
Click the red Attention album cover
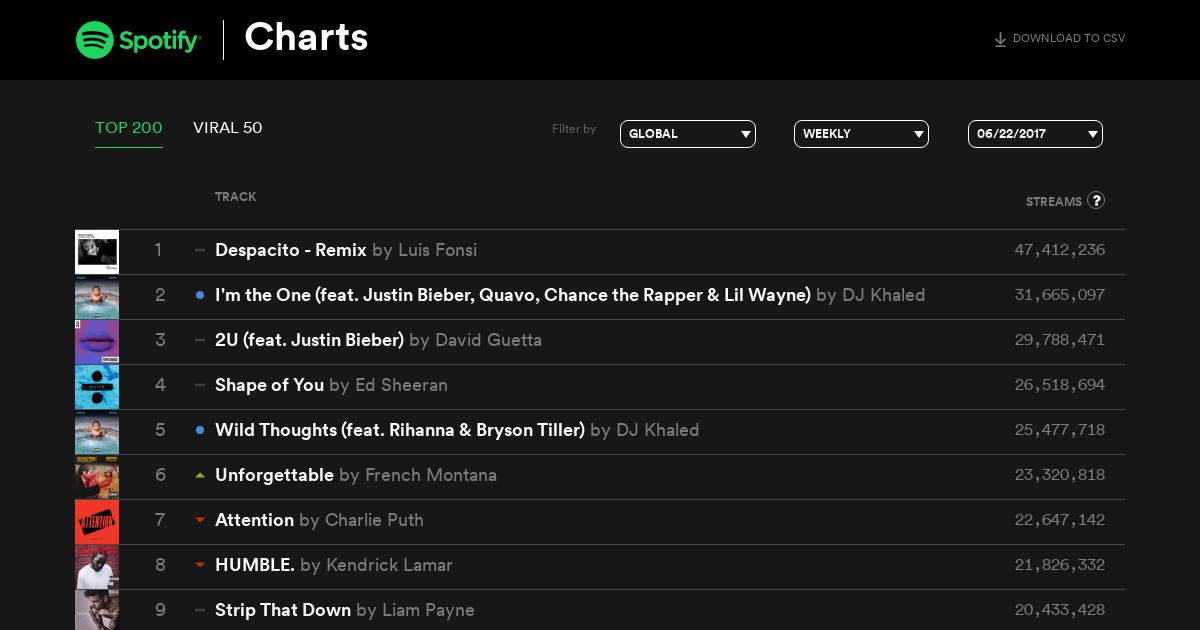97,522
